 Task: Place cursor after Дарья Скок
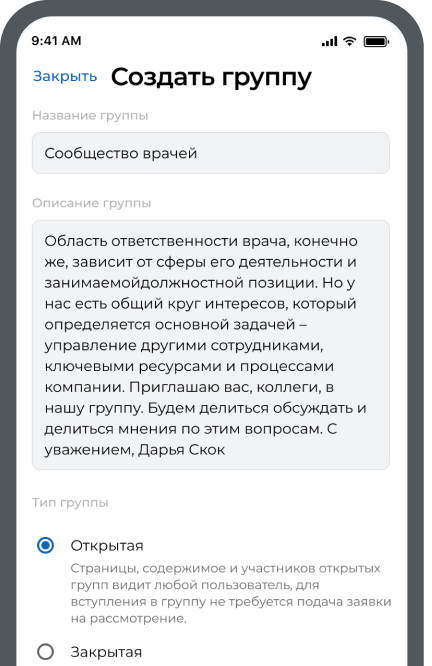pyautogui.click(x=226, y=449)
